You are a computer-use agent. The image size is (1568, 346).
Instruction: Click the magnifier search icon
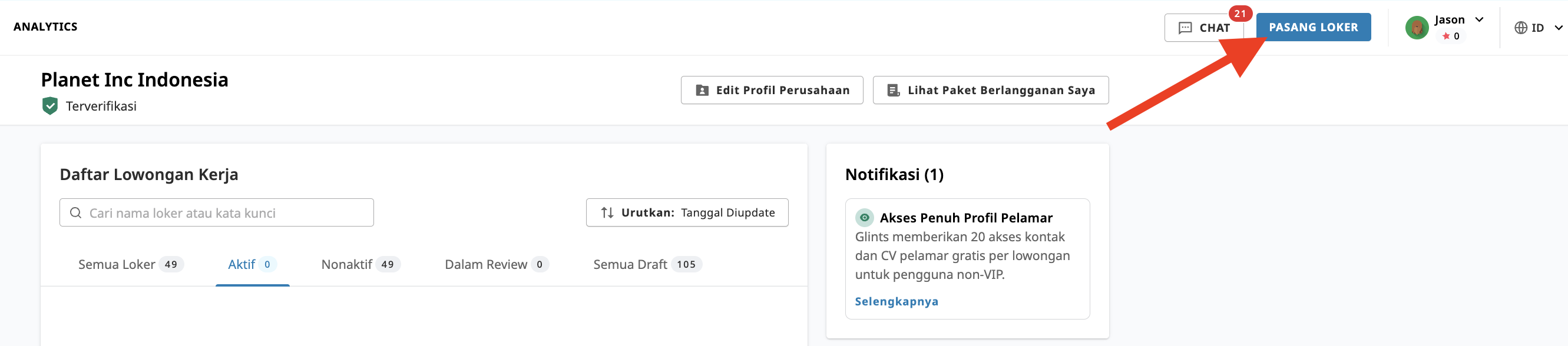(x=75, y=213)
